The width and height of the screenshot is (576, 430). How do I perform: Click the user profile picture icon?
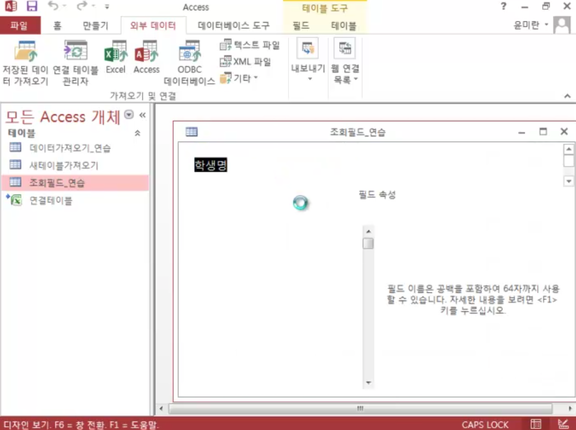coord(562,25)
